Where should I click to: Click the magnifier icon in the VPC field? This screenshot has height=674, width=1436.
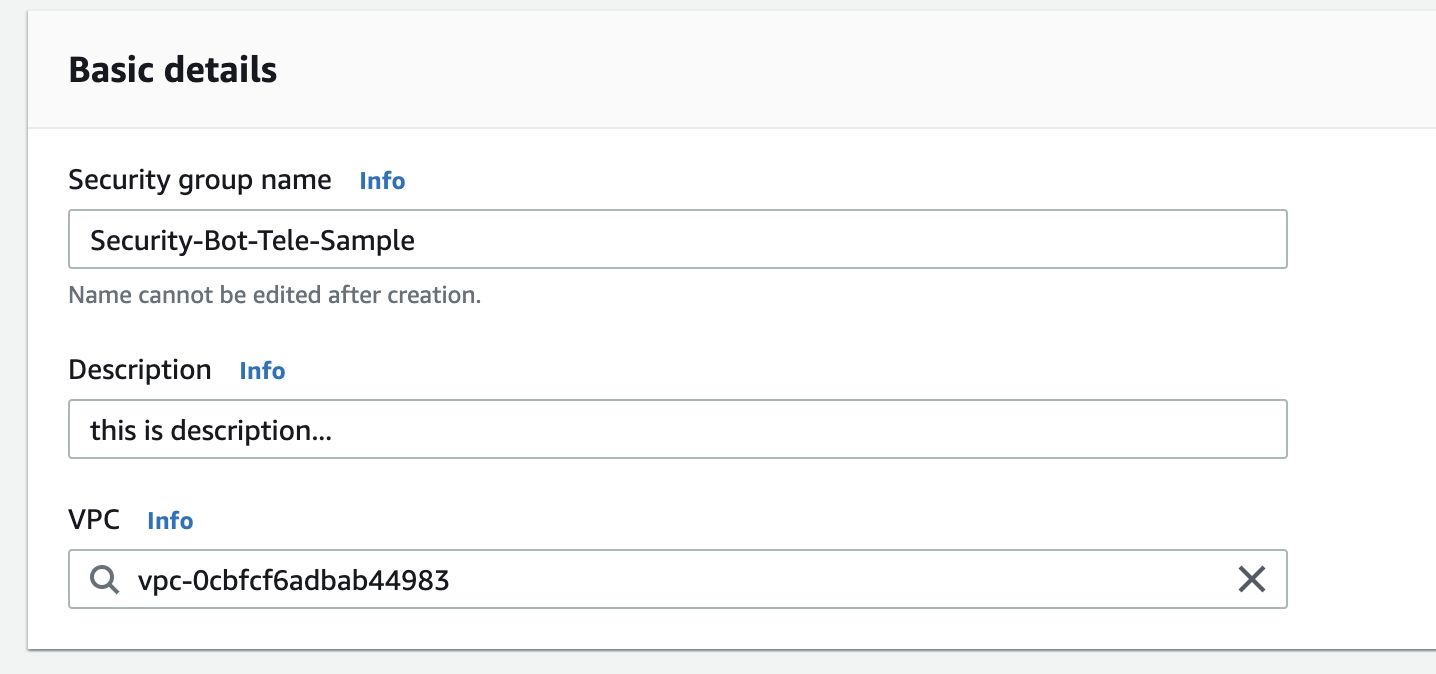pos(104,579)
